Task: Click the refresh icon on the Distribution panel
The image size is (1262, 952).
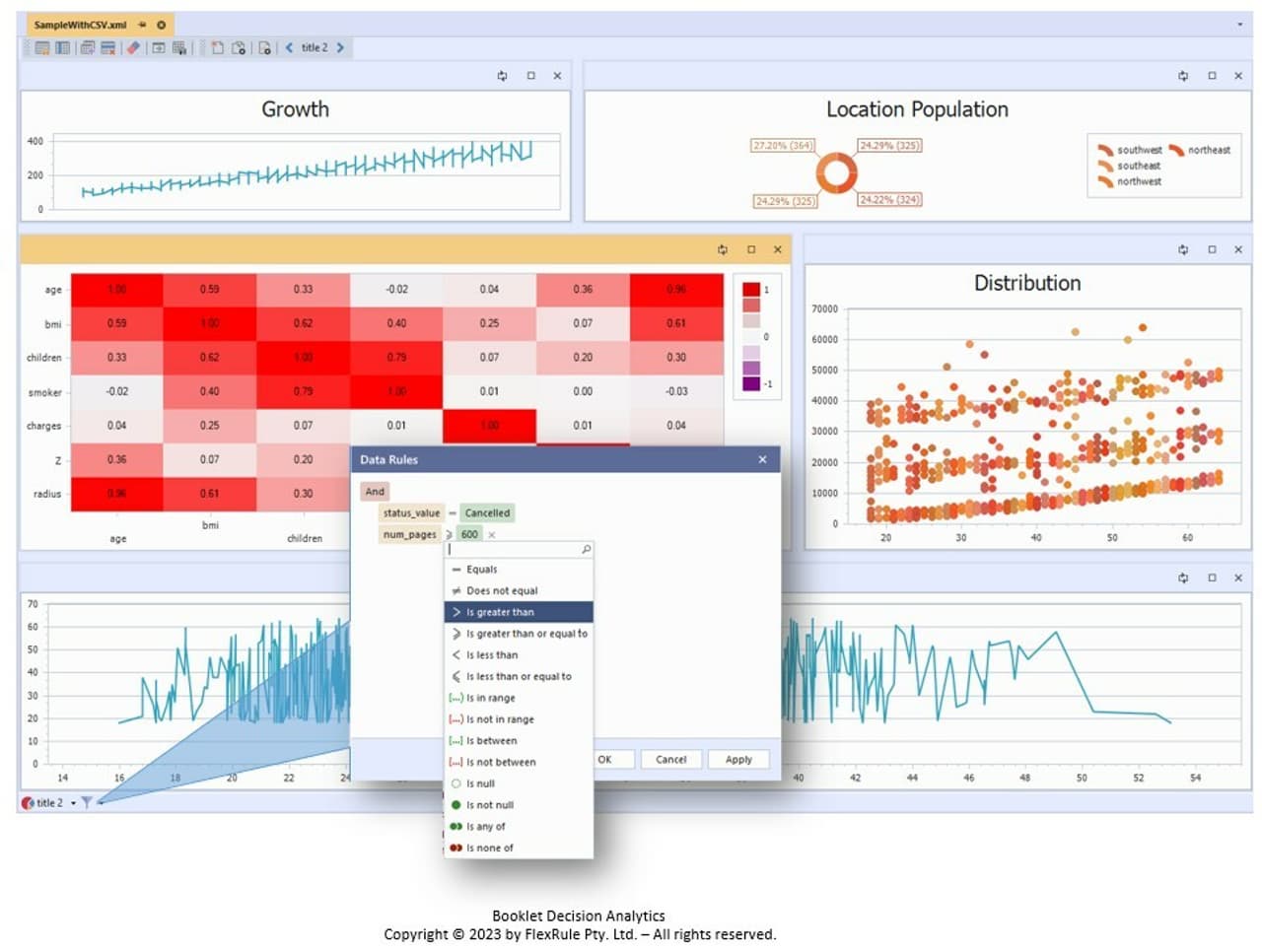Action: point(1182,249)
